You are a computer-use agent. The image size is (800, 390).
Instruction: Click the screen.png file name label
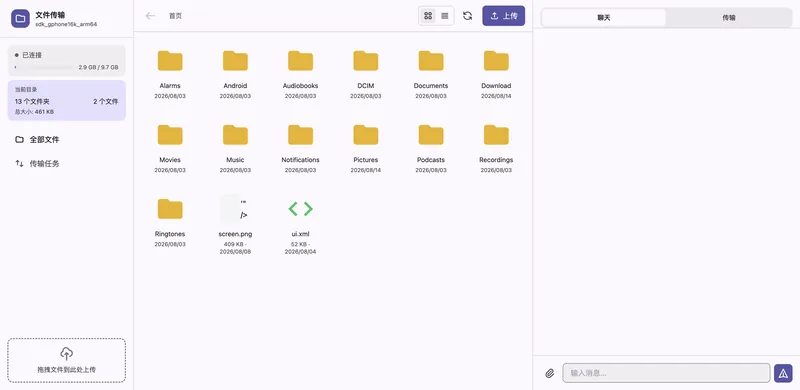235,234
